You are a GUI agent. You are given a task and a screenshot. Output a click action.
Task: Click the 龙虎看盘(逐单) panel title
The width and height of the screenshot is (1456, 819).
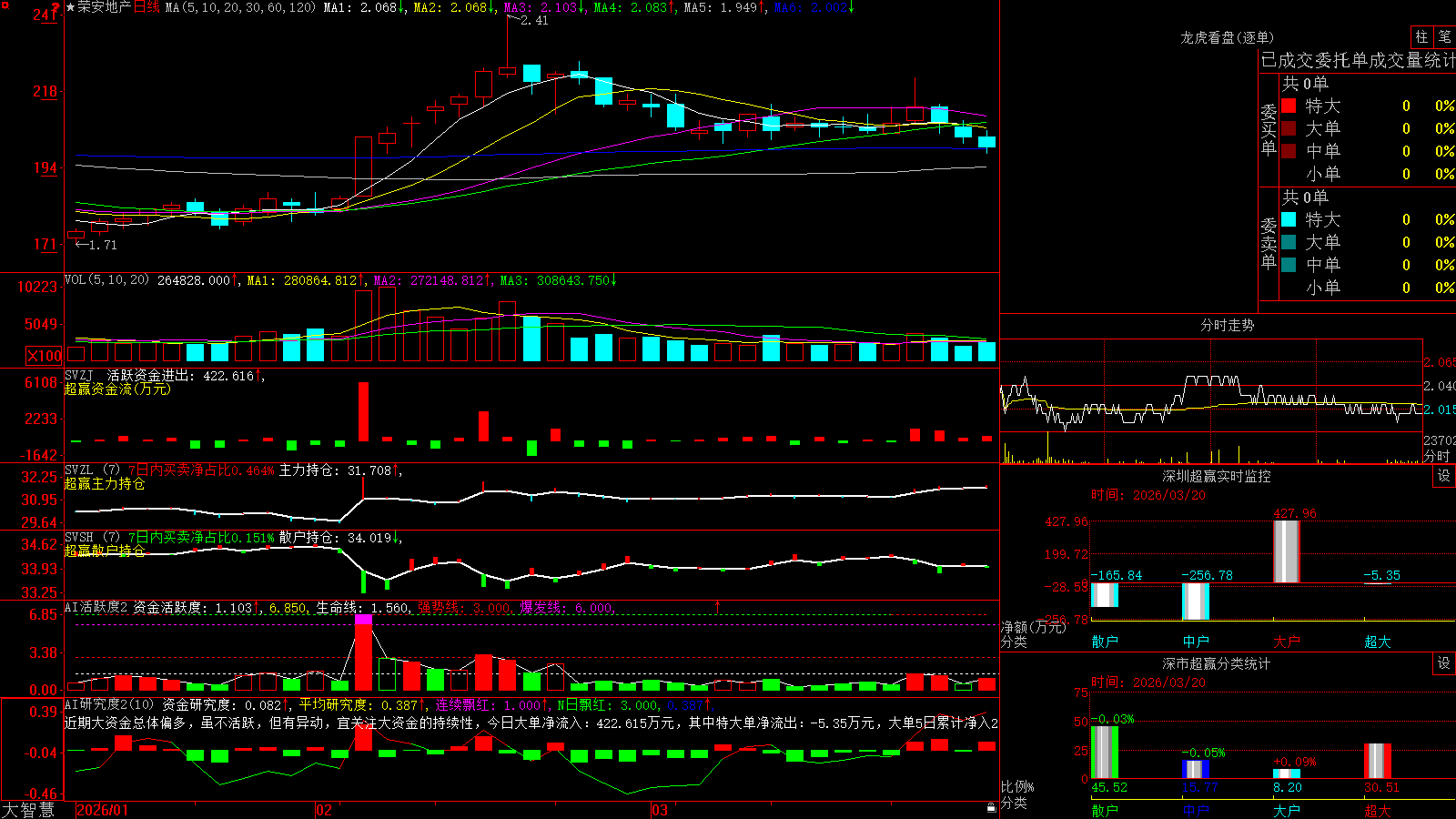(x=1228, y=37)
